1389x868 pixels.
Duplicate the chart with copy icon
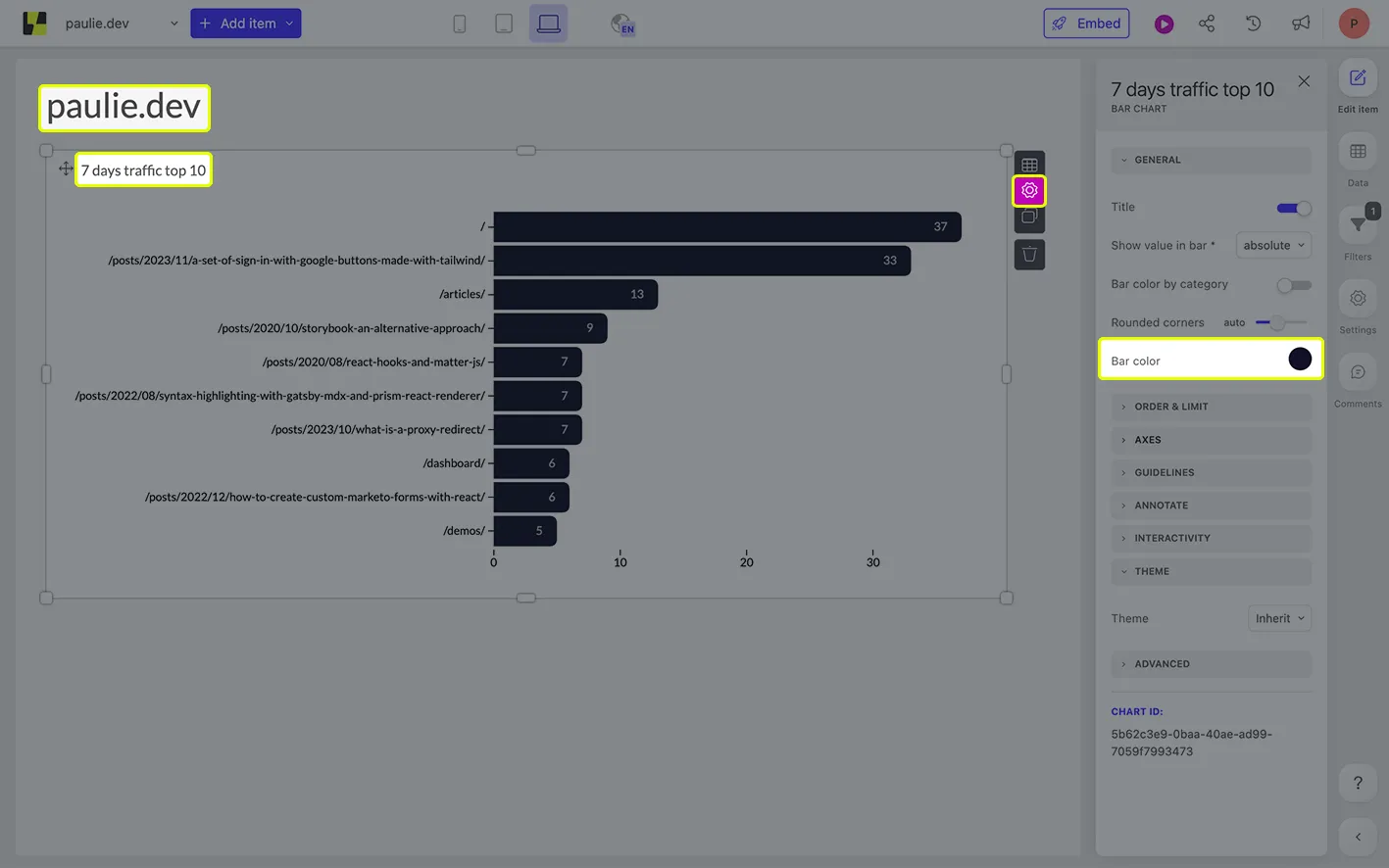[1029, 217]
